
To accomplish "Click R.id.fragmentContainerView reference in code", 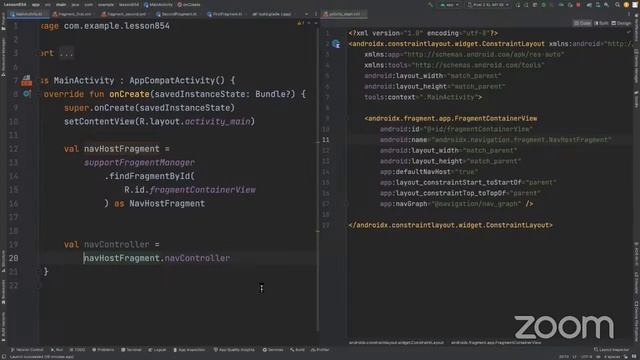I will pyautogui.click(x=190, y=190).
